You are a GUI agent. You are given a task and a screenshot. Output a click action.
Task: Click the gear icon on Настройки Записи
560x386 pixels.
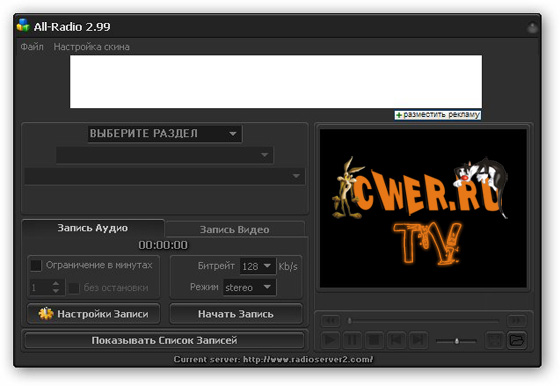click(x=46, y=314)
